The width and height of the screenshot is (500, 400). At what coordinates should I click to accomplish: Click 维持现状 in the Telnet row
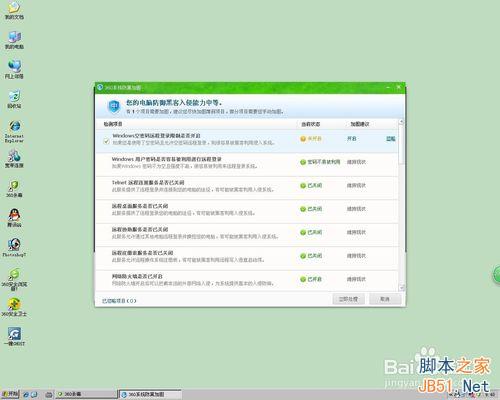tap(356, 186)
